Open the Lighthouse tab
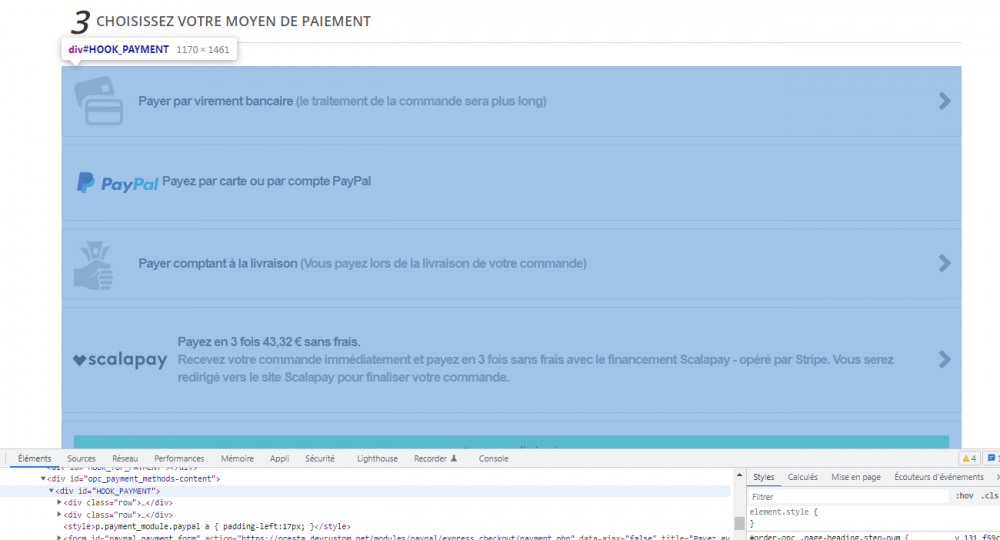This screenshot has width=1000, height=540. [377, 458]
